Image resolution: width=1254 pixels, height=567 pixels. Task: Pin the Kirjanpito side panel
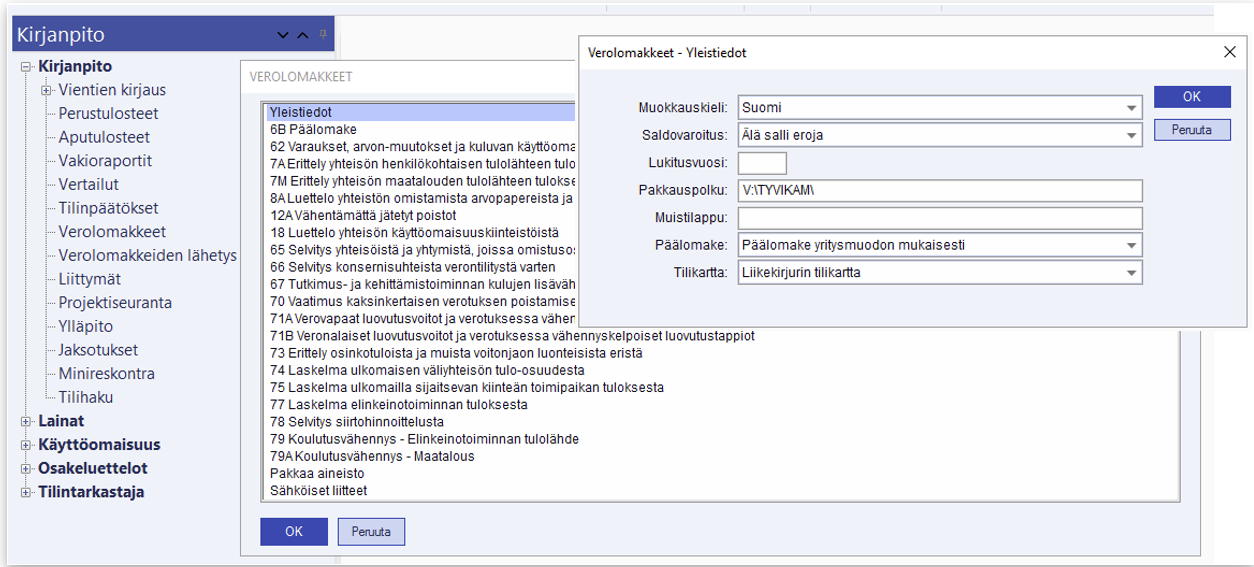(x=323, y=34)
